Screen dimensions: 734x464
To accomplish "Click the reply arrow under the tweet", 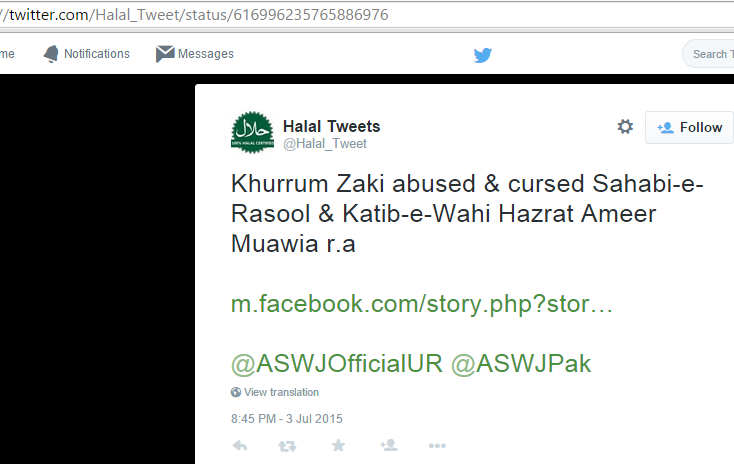I will pos(240,445).
